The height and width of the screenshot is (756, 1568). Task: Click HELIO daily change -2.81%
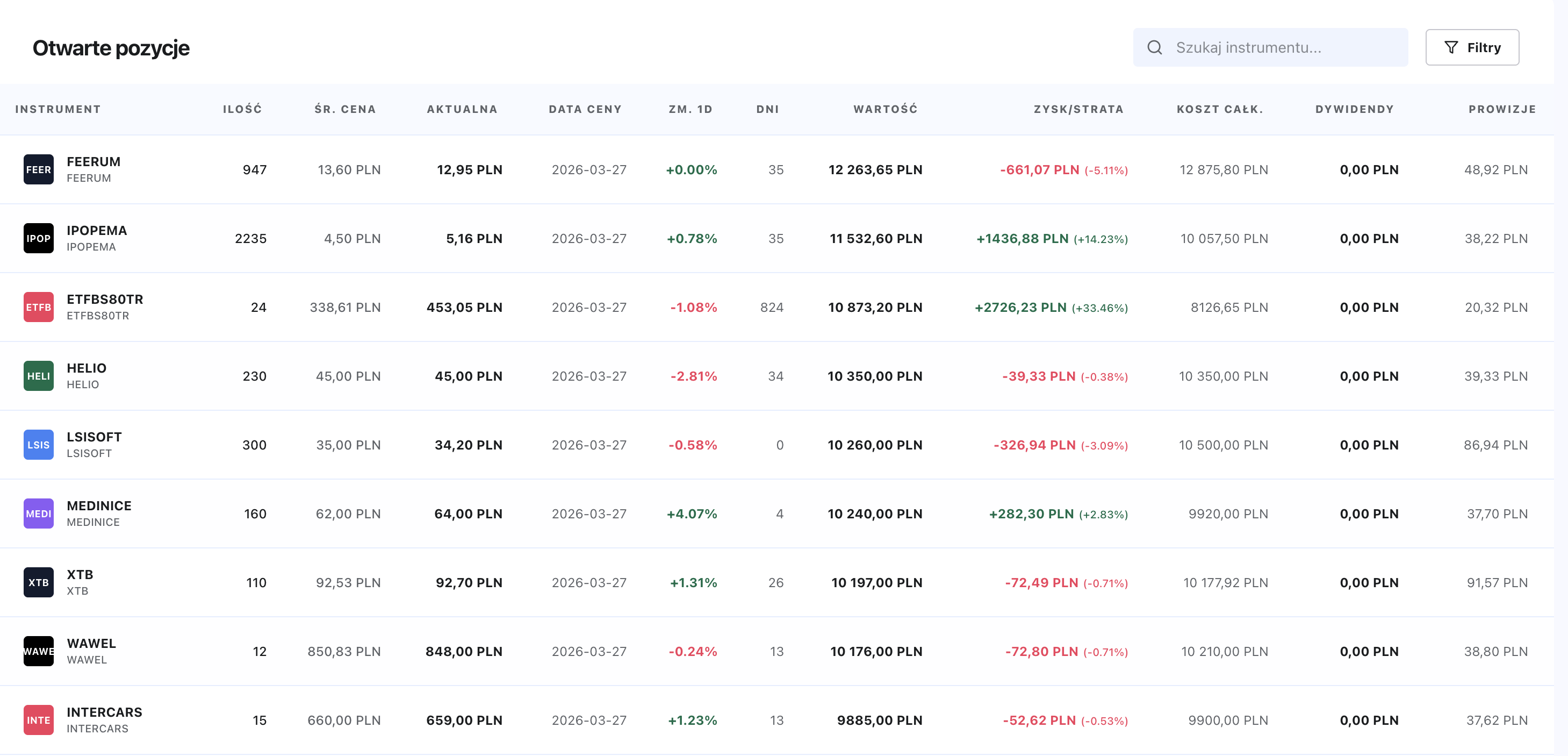694,376
